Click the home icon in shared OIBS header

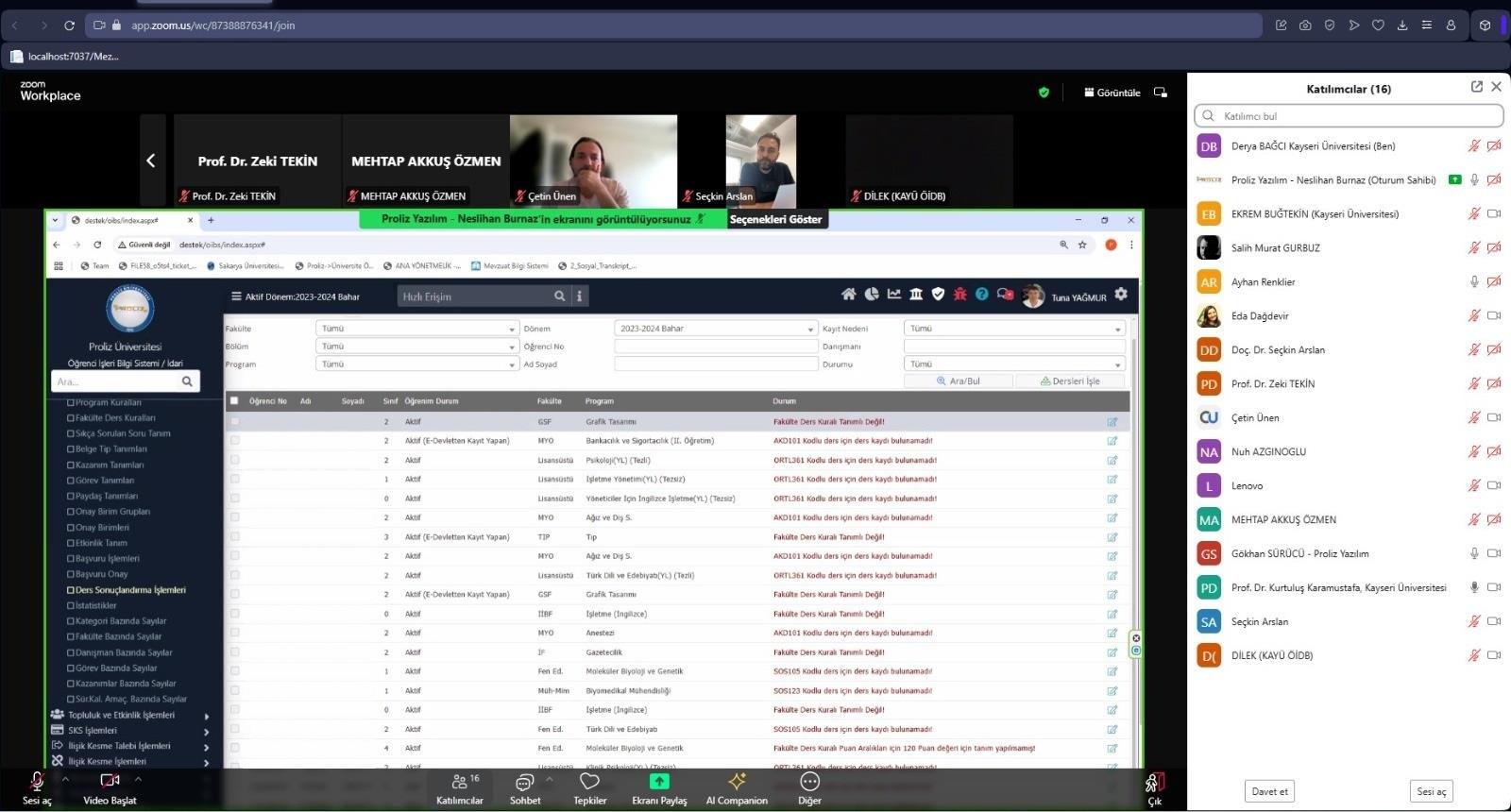pos(848,295)
